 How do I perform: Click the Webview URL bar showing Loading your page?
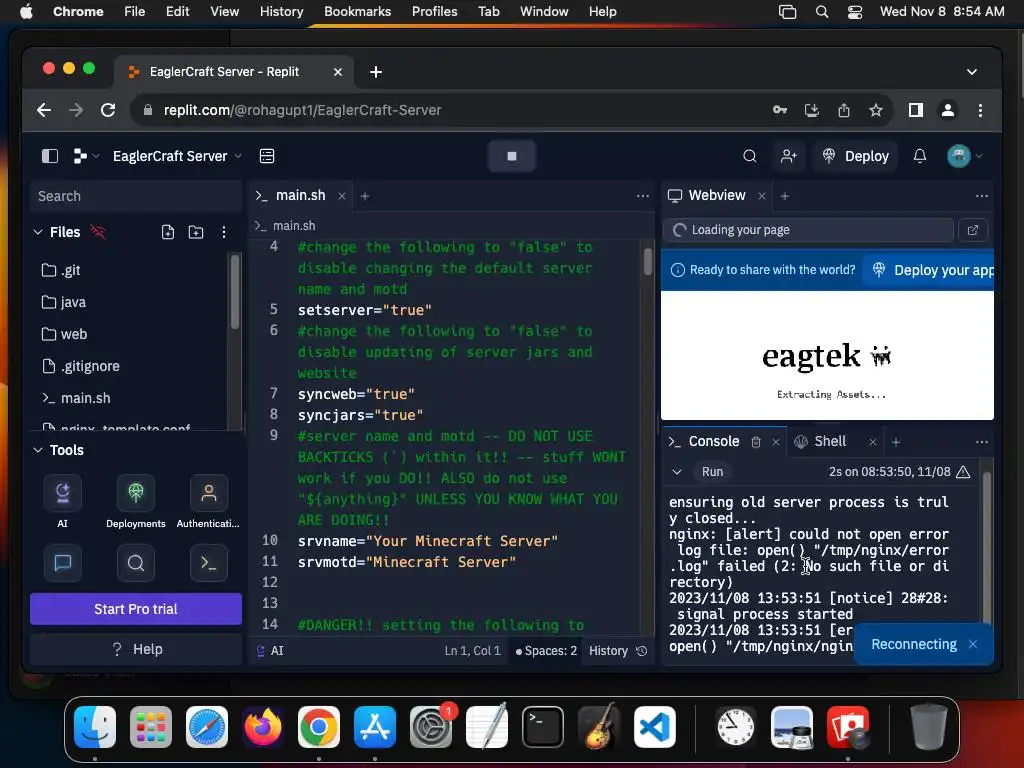coord(808,230)
